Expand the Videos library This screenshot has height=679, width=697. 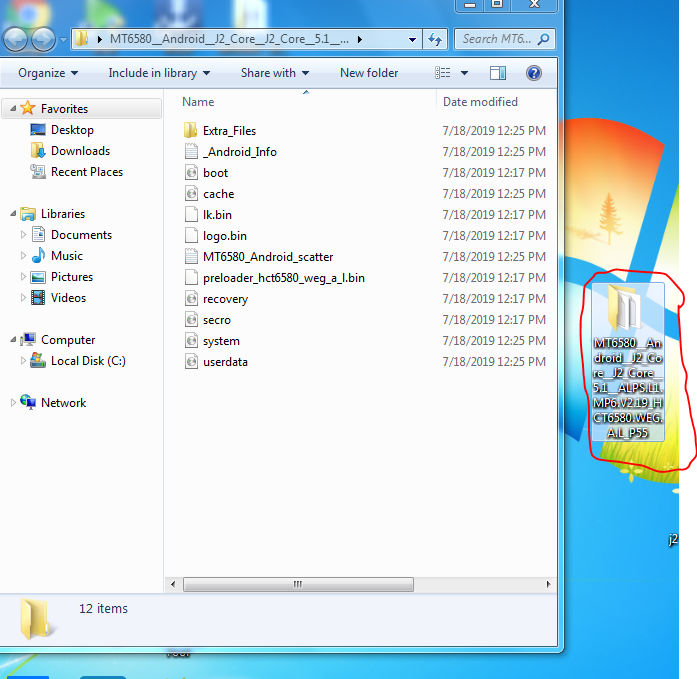tap(23, 297)
